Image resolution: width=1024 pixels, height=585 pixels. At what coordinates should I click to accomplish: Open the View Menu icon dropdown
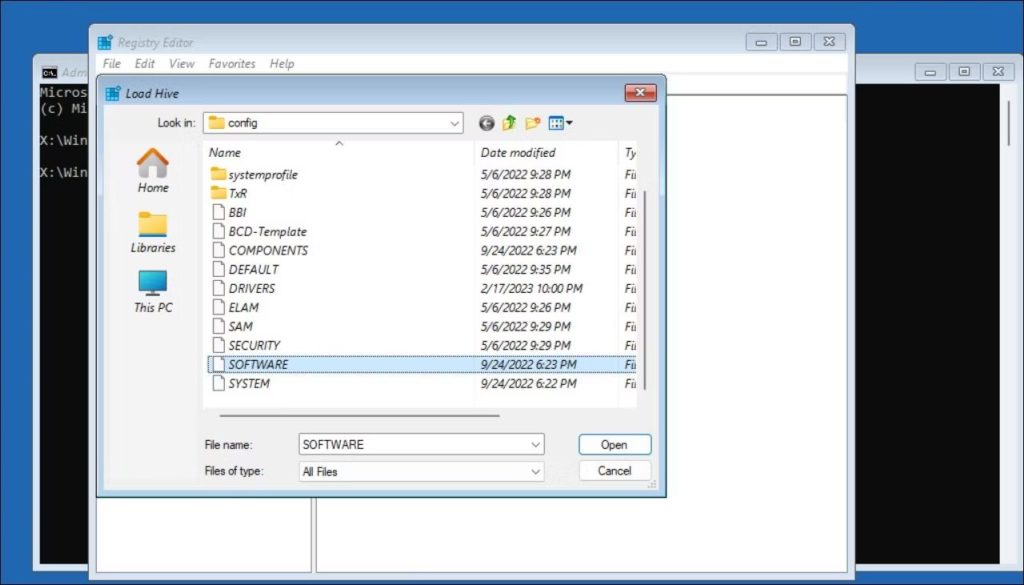tap(560, 123)
